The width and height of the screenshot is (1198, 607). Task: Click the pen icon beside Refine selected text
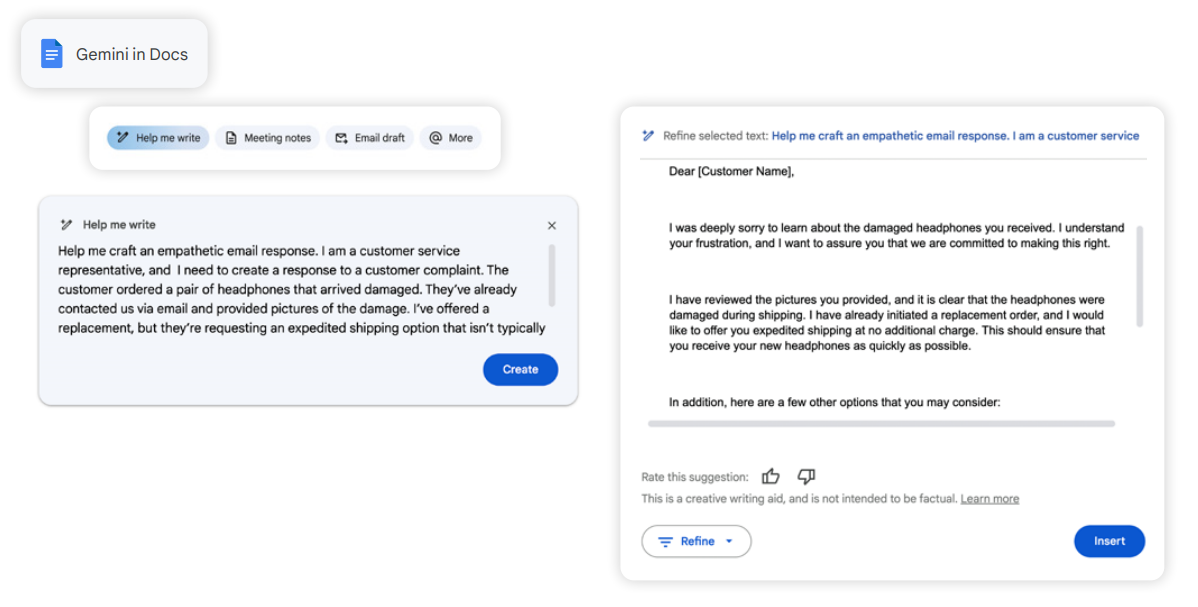point(648,136)
